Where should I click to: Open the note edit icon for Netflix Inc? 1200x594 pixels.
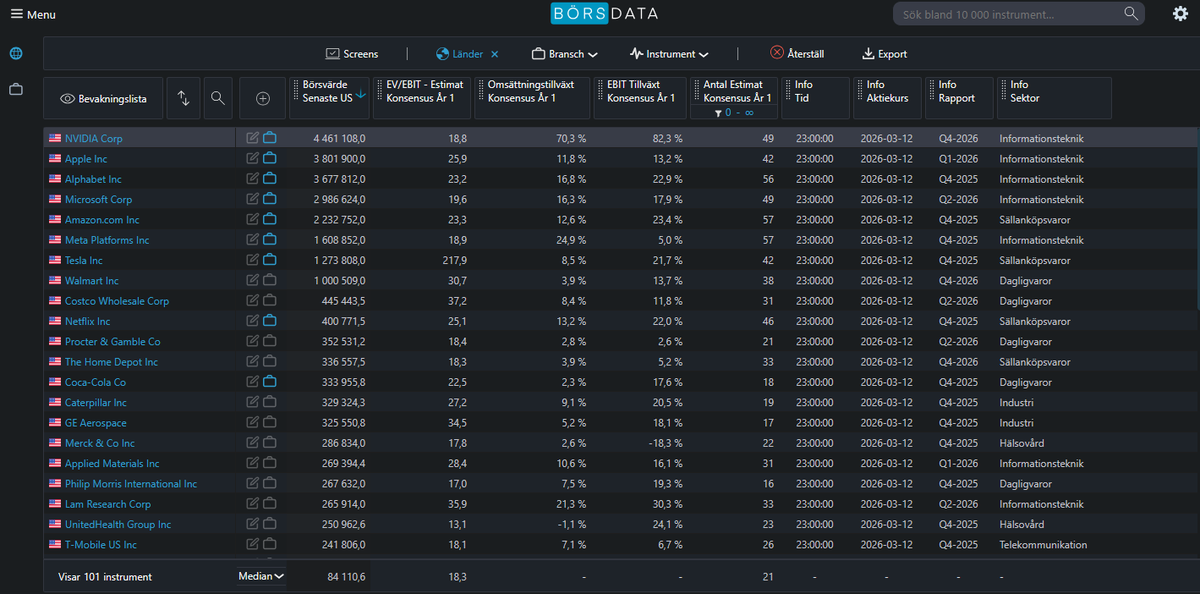pyautogui.click(x=253, y=321)
